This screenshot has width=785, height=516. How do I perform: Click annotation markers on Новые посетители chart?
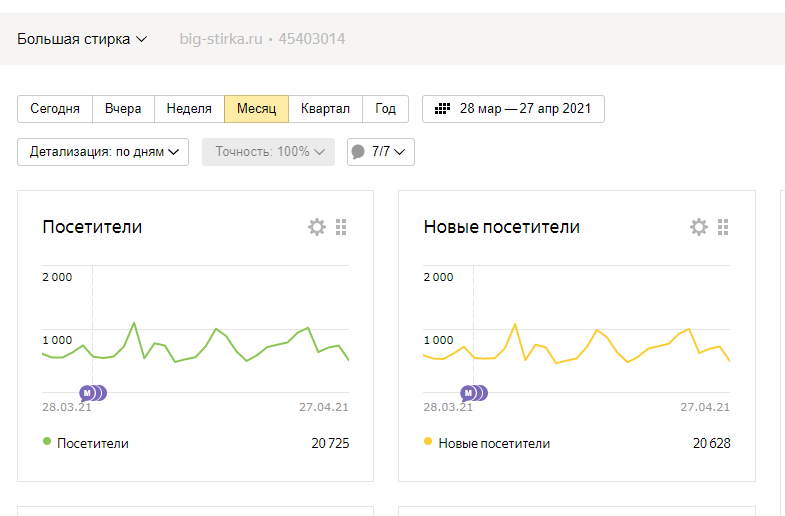[x=474, y=392]
